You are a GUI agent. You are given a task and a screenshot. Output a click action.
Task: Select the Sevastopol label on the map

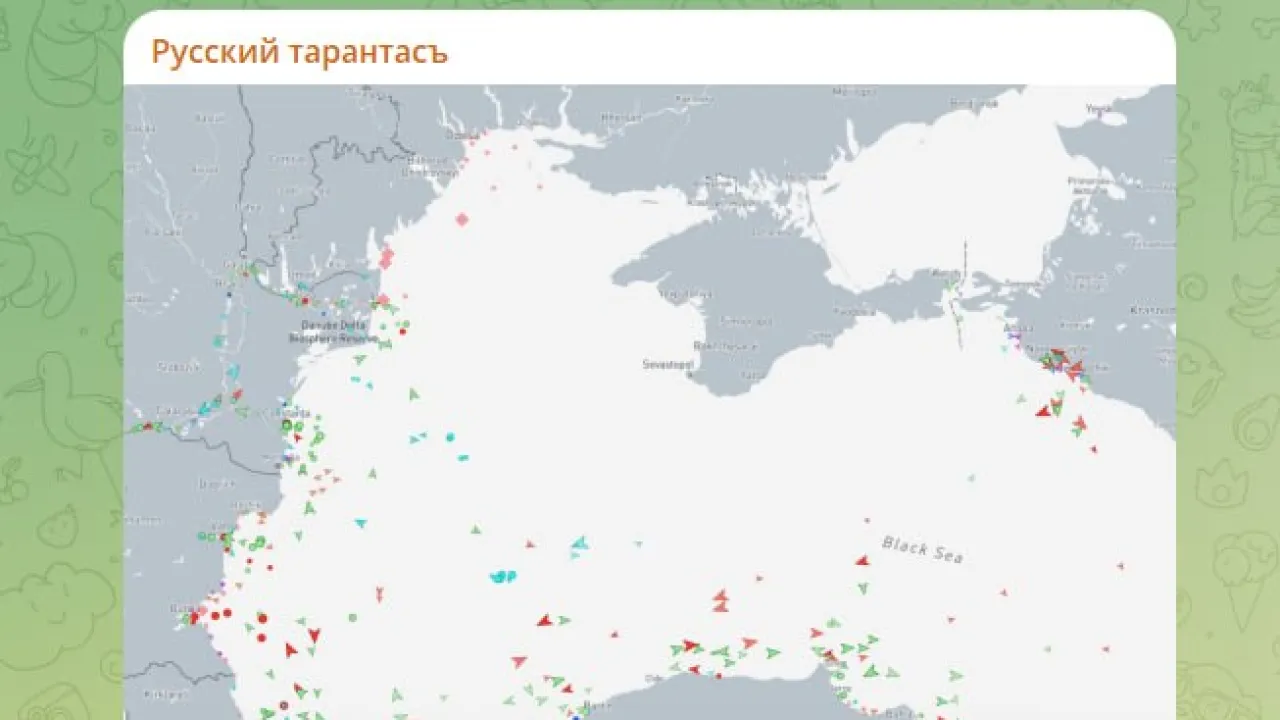click(668, 365)
